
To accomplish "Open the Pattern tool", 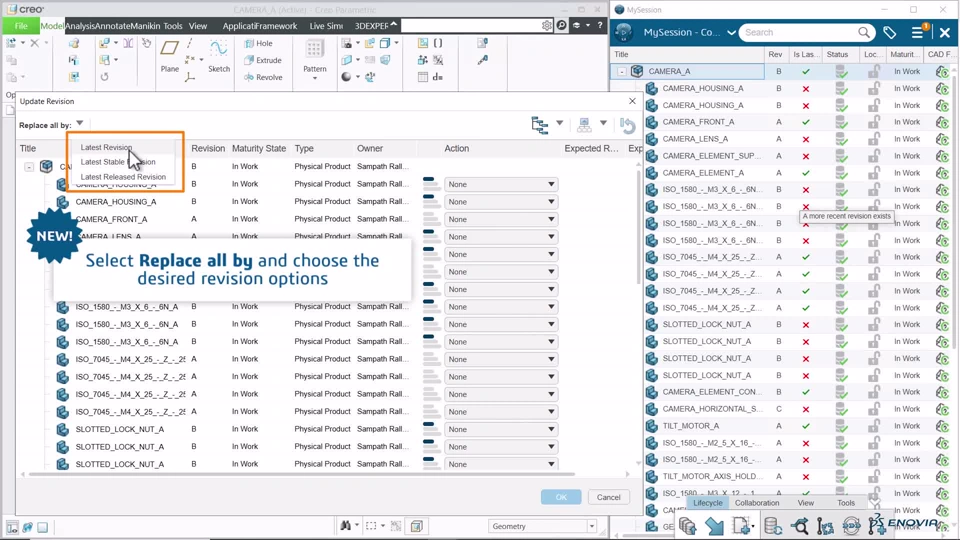I will tap(315, 59).
